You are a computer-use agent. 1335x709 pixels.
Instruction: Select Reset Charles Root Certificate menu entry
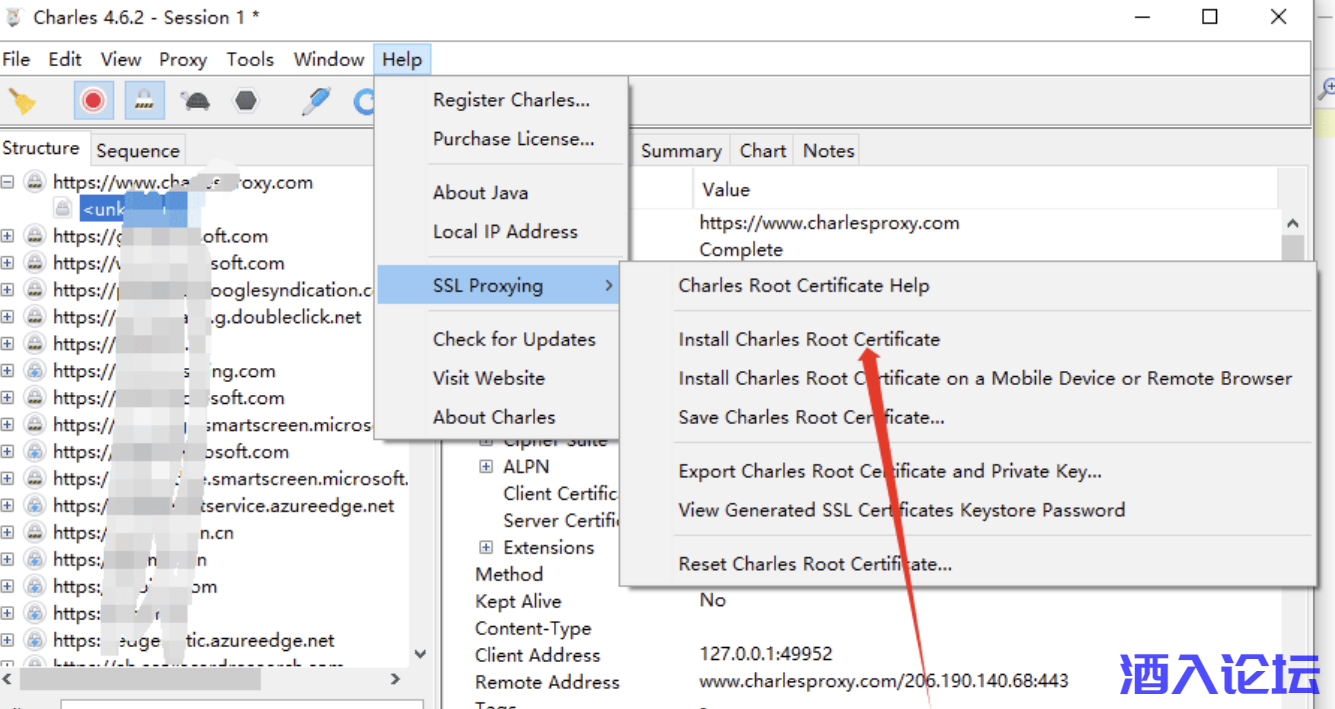[x=814, y=564]
